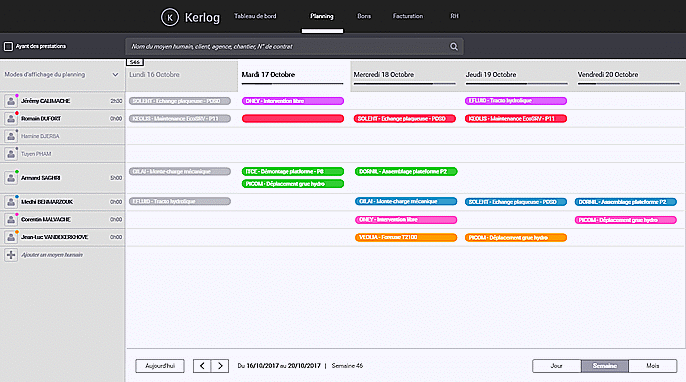Switch to Mois view
Image resolution: width=686 pixels, height=382 pixels.
tap(653, 366)
